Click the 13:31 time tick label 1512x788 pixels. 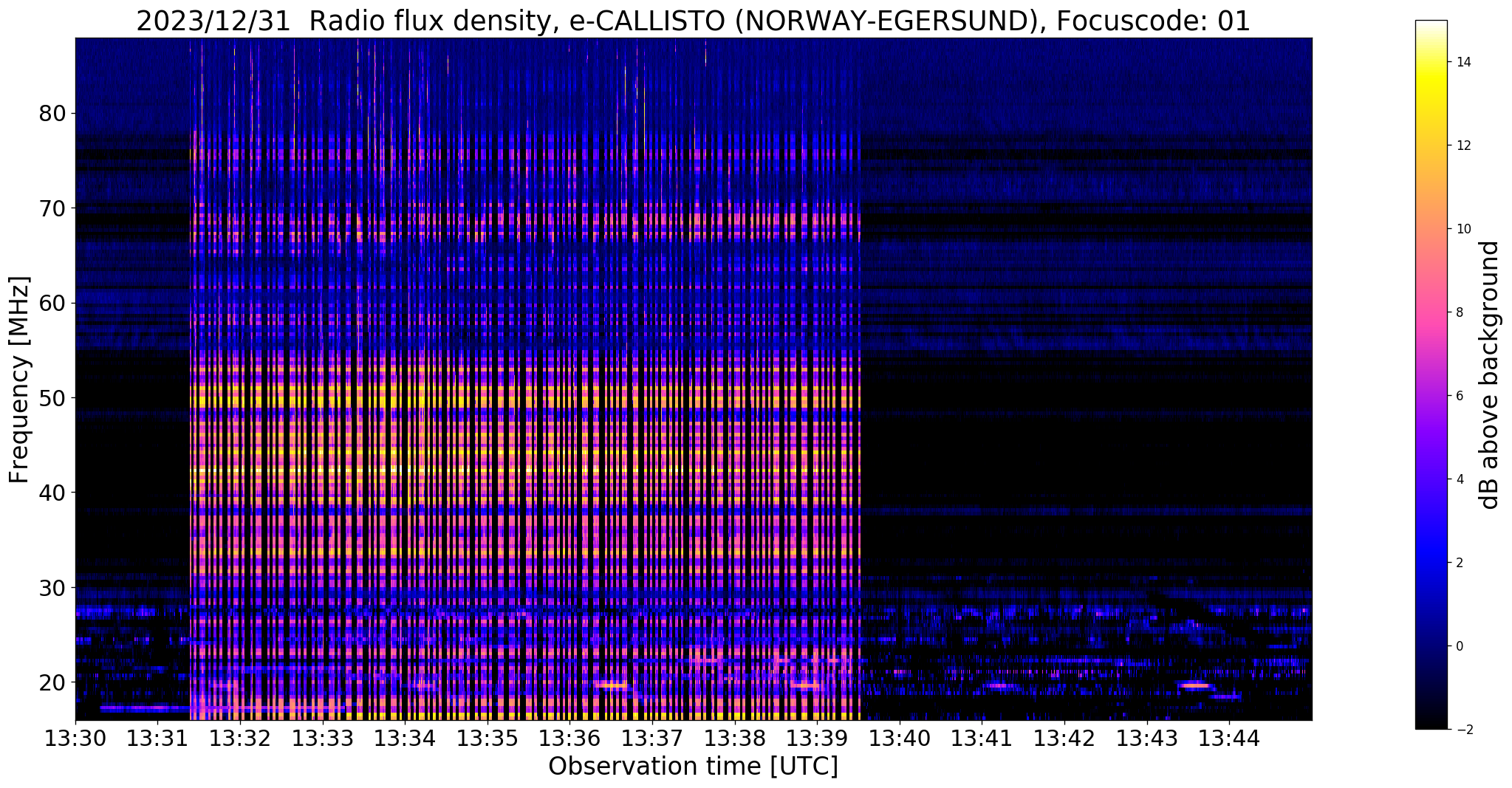pos(158,739)
